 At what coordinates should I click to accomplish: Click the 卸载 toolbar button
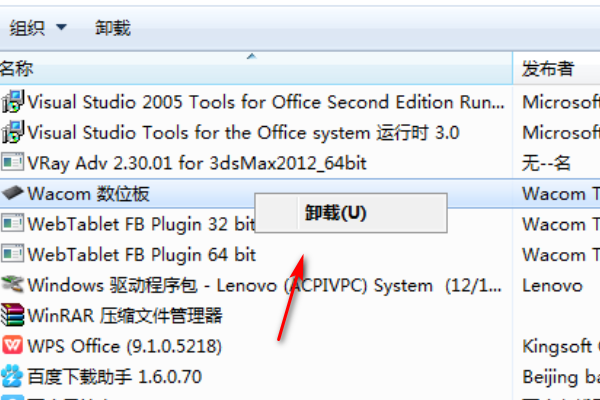click(x=112, y=28)
